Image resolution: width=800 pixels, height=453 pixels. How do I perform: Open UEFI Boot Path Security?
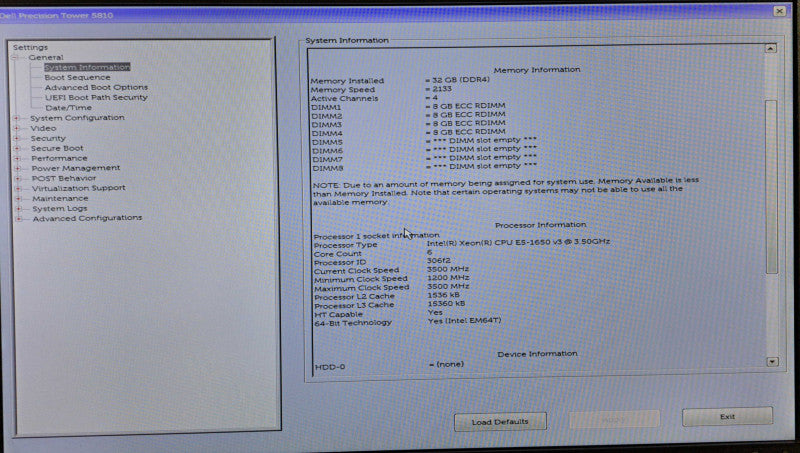(96, 97)
